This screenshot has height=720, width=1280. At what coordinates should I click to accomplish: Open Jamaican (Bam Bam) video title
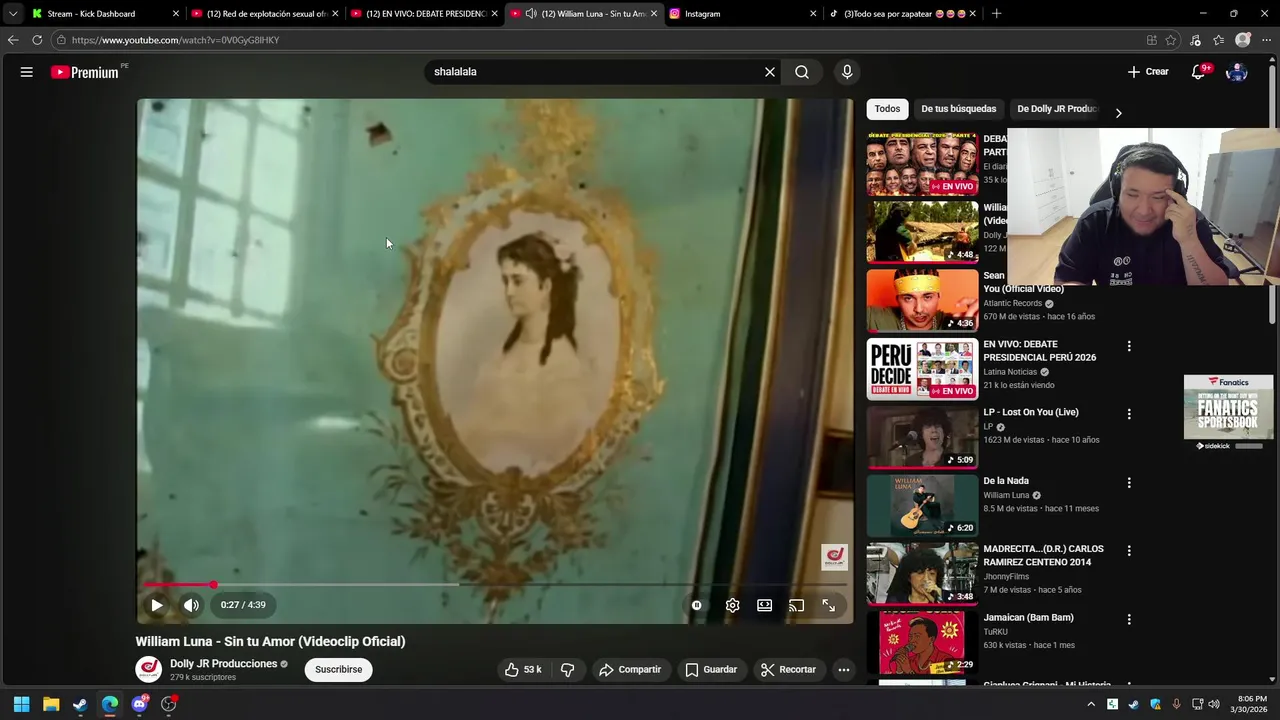1028,618
